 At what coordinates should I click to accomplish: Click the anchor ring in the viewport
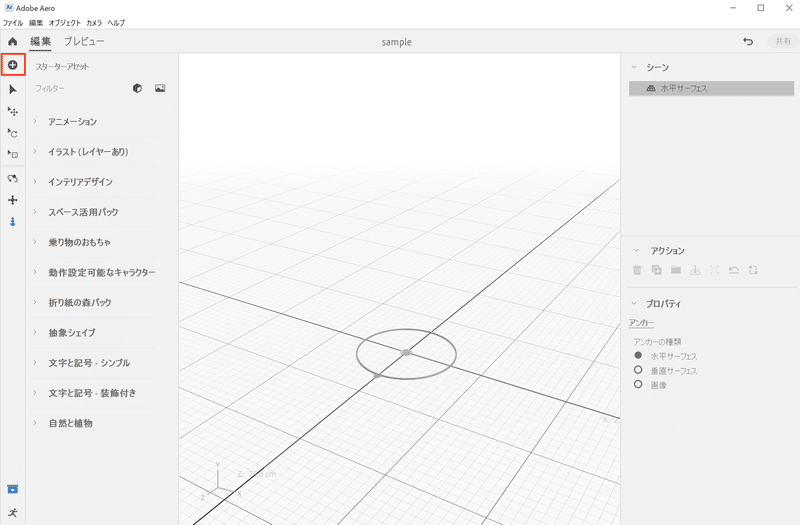pos(406,354)
